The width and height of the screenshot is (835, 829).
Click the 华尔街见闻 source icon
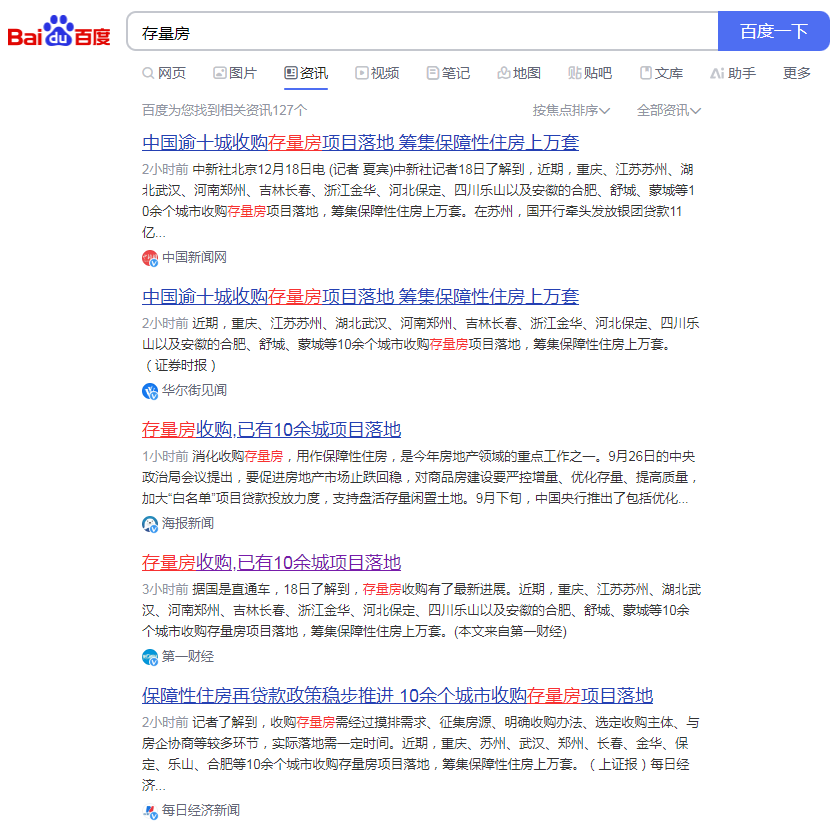pos(150,390)
